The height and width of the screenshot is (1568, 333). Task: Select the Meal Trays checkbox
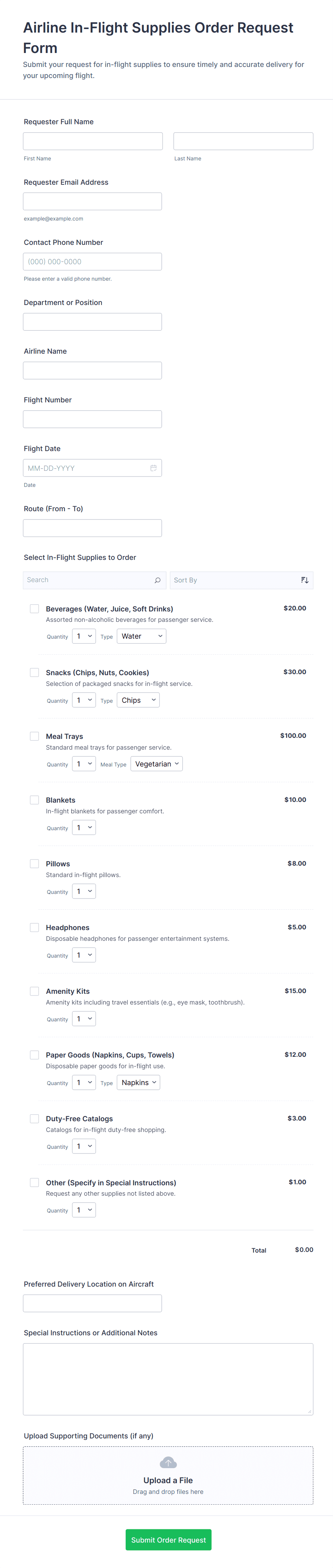click(35, 736)
